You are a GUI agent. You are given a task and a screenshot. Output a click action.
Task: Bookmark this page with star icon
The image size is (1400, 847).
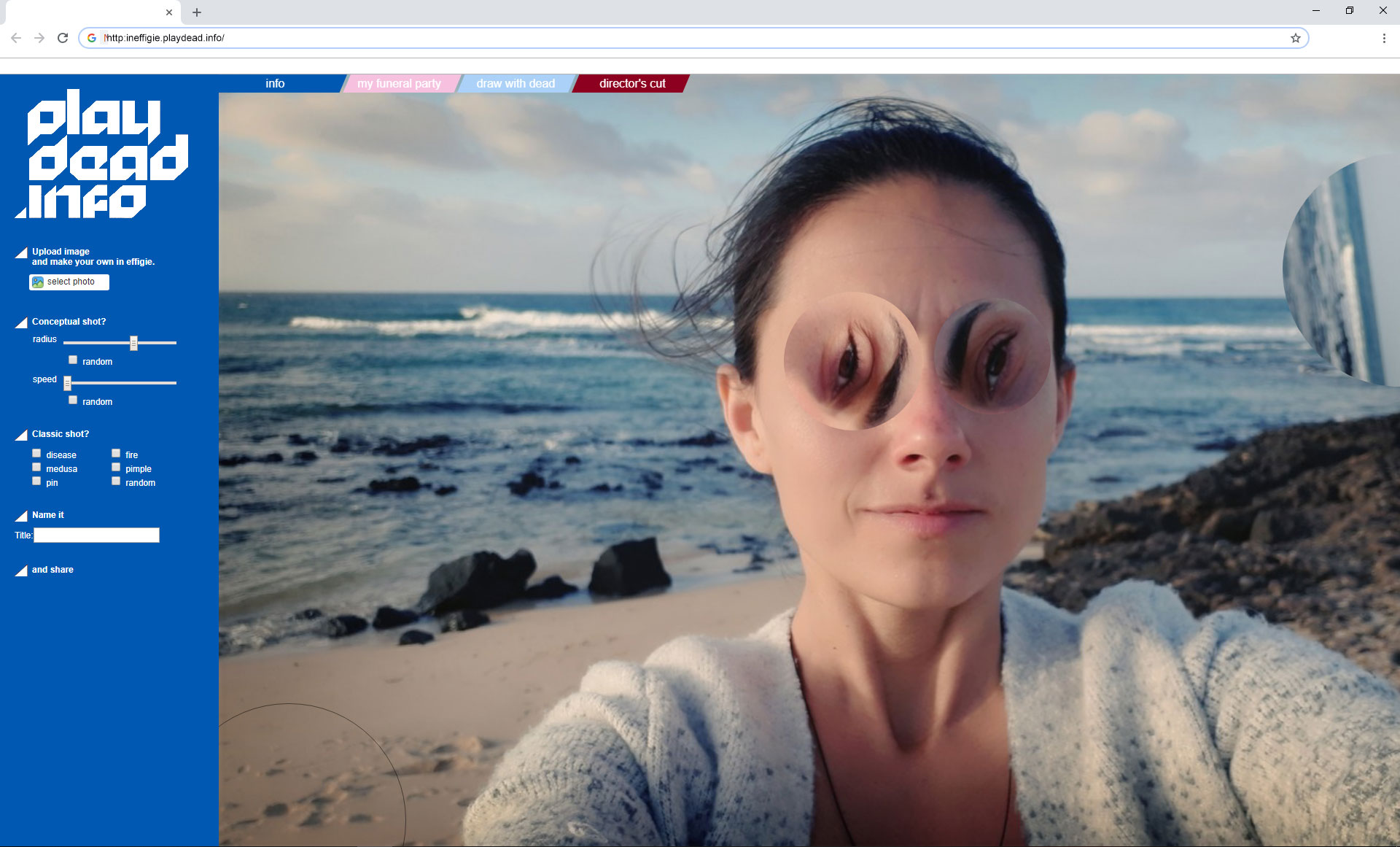coord(1295,38)
